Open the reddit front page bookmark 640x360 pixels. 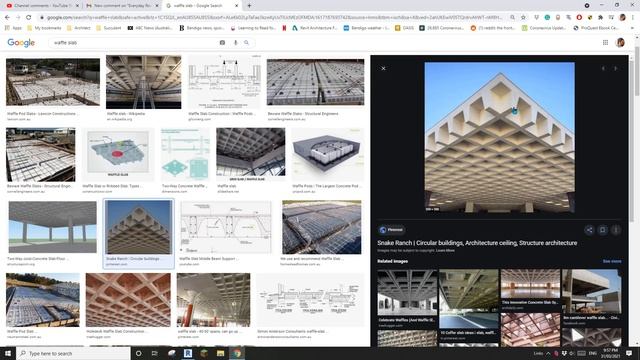pyautogui.click(x=494, y=28)
